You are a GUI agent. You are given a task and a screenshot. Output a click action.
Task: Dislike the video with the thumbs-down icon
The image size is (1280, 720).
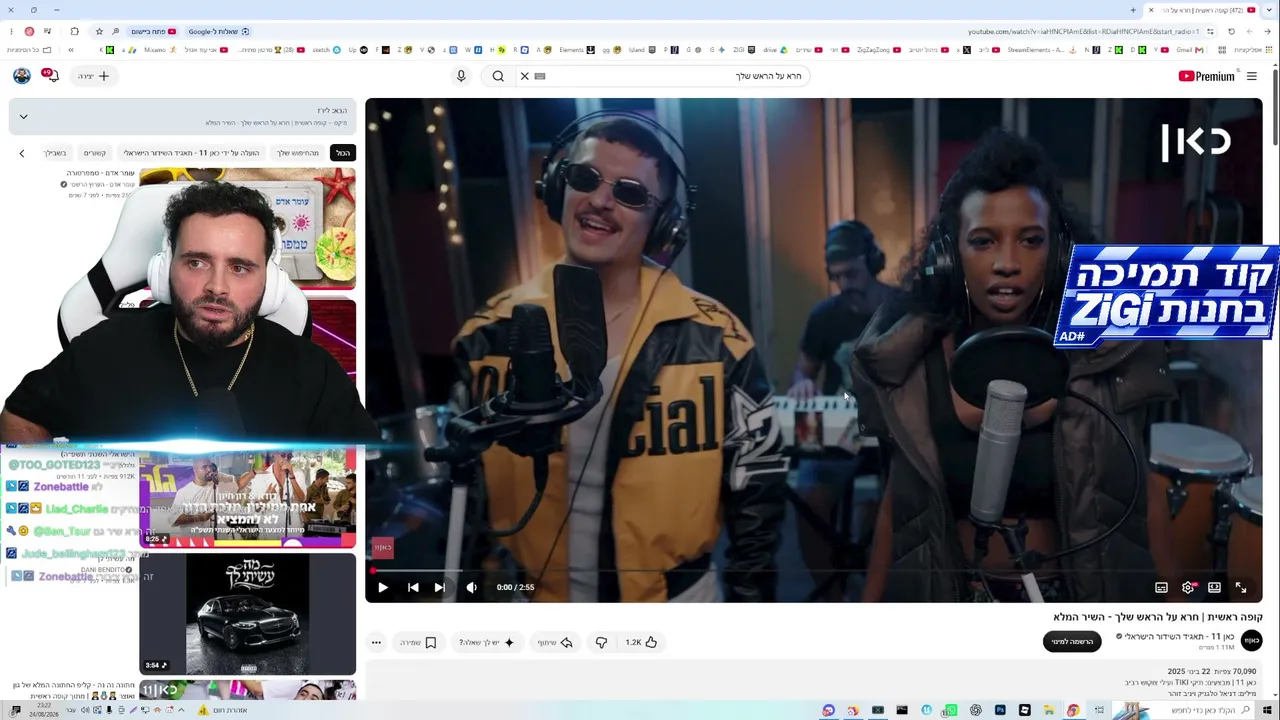(601, 642)
